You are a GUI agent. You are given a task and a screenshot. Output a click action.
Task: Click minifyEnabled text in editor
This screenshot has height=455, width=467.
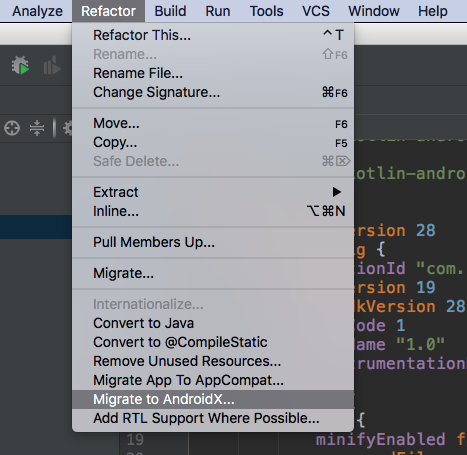pos(380,439)
